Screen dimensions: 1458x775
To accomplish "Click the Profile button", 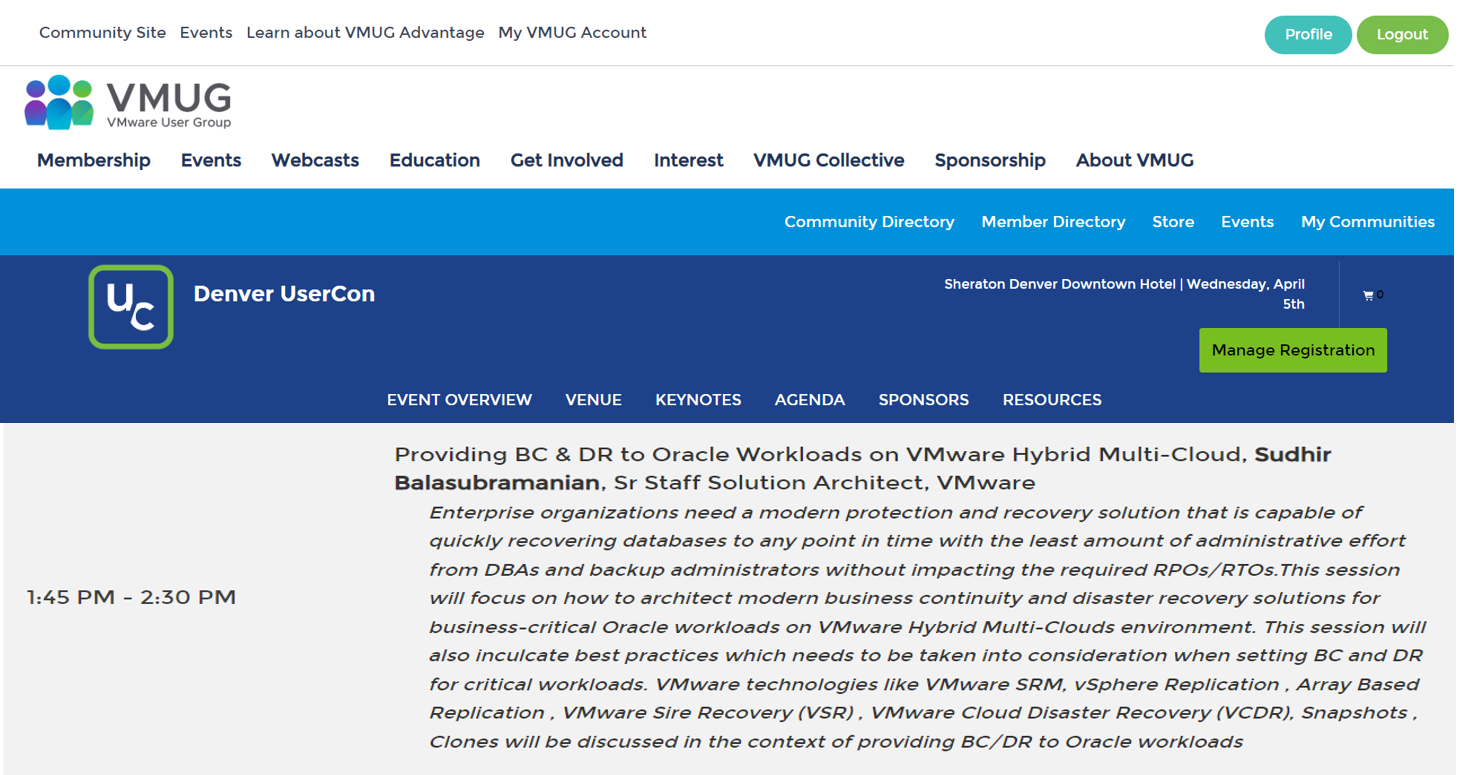I will click(x=1307, y=35).
